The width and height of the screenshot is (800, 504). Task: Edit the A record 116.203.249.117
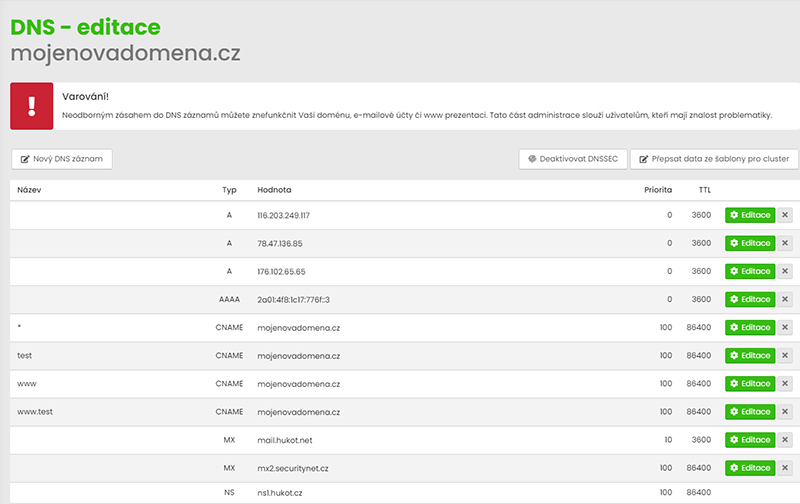[749, 215]
